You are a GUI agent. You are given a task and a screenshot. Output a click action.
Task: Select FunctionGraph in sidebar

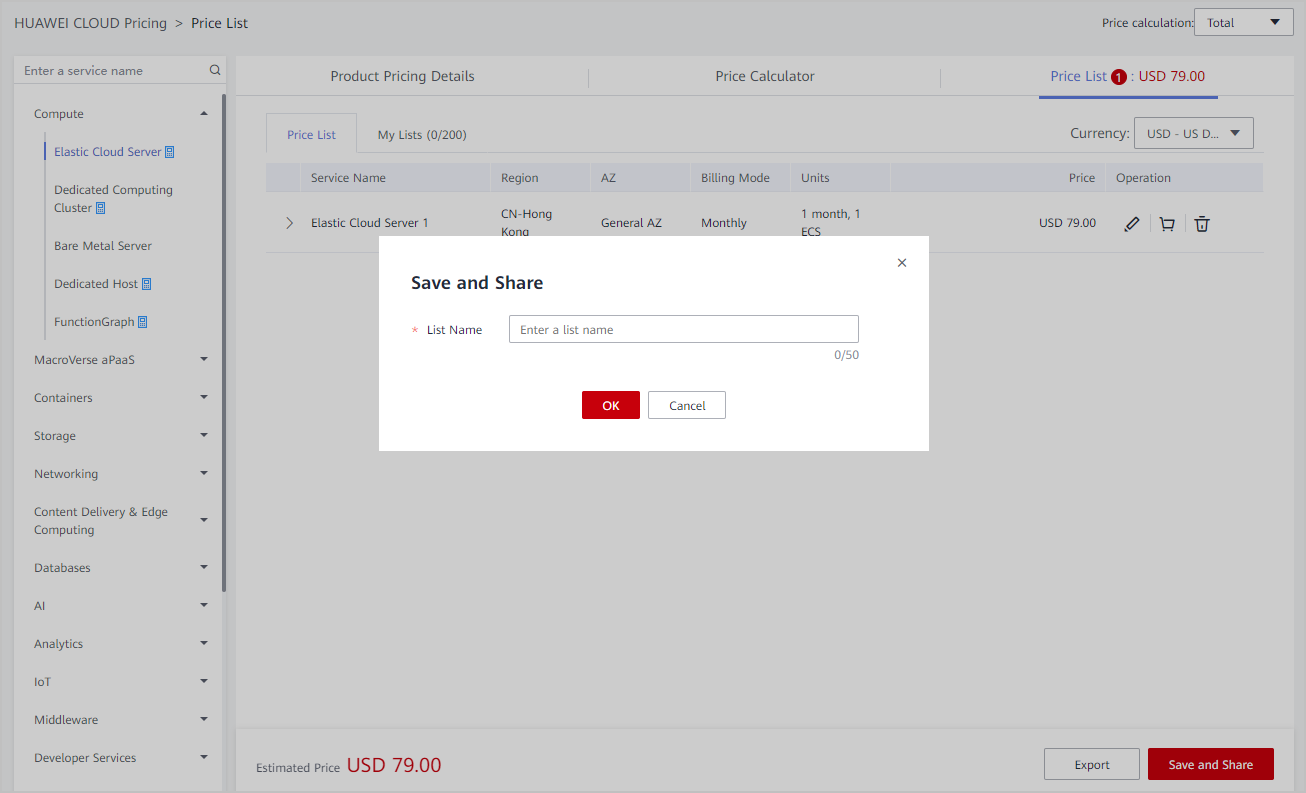tap(94, 322)
